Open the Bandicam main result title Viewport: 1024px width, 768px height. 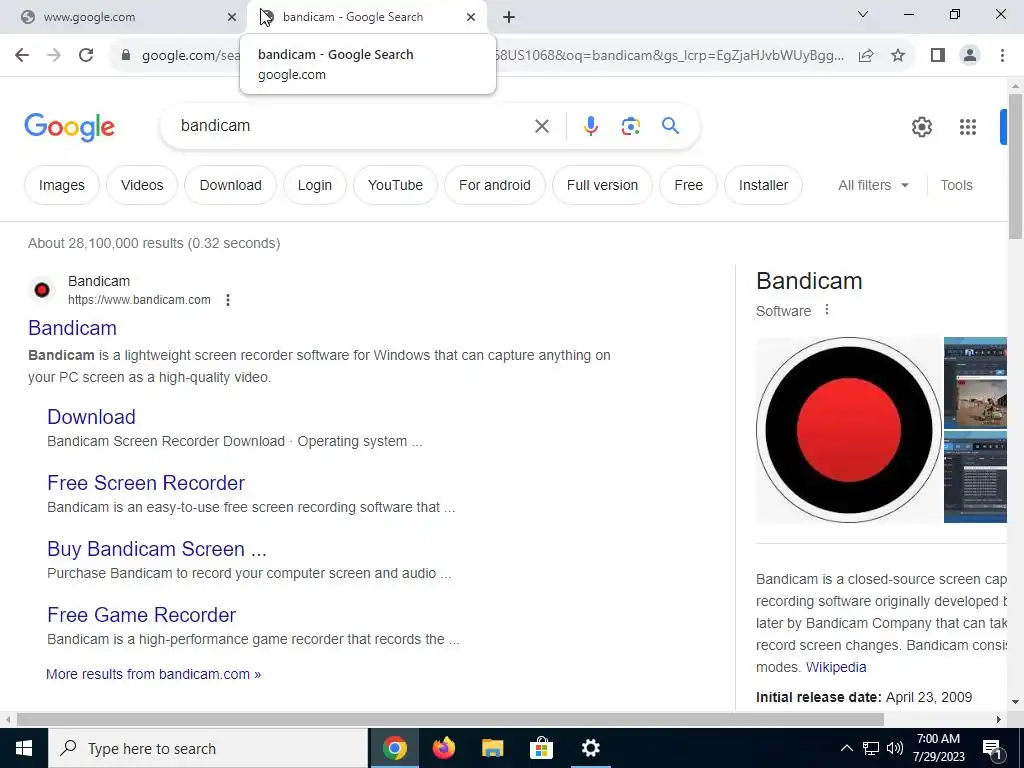point(72,328)
